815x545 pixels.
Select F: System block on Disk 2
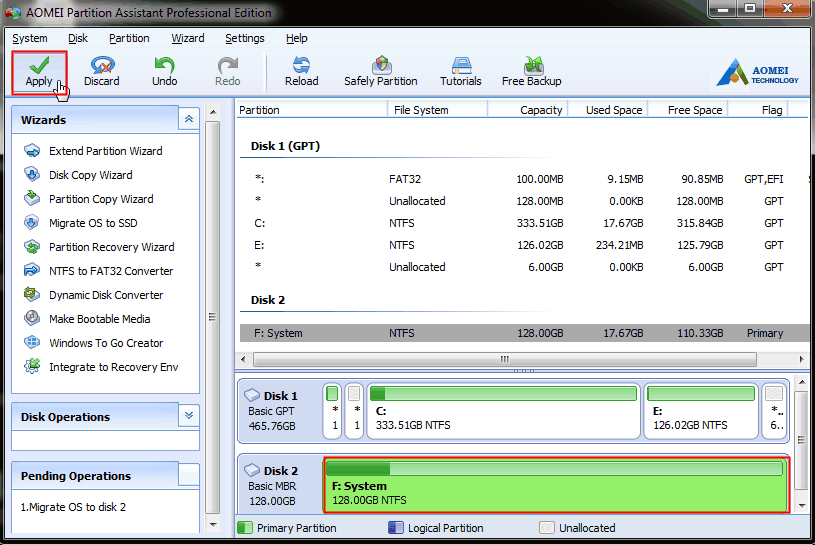point(556,485)
